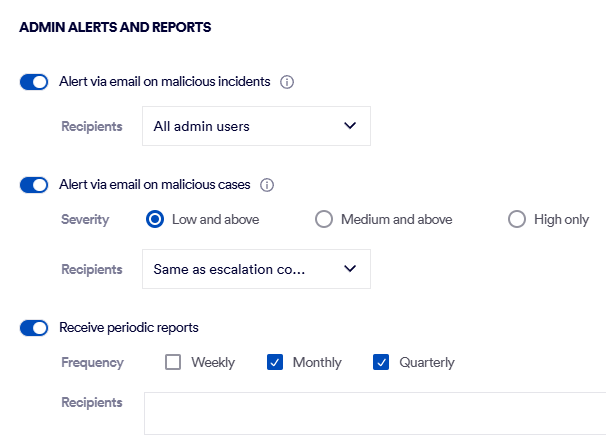This screenshot has width=606, height=448.
Task: Click the Alert via email on malicious incidents label
Action: [165, 82]
